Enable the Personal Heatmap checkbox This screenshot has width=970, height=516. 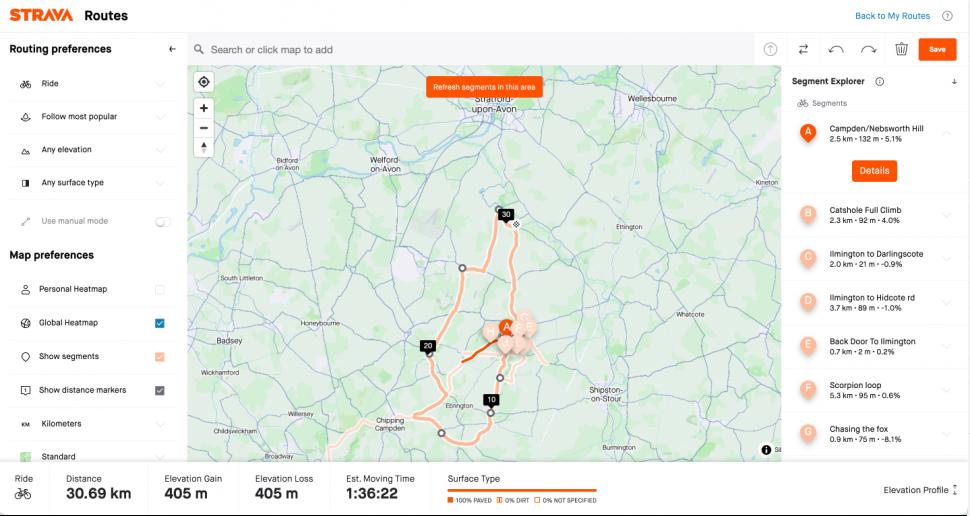[x=160, y=290]
